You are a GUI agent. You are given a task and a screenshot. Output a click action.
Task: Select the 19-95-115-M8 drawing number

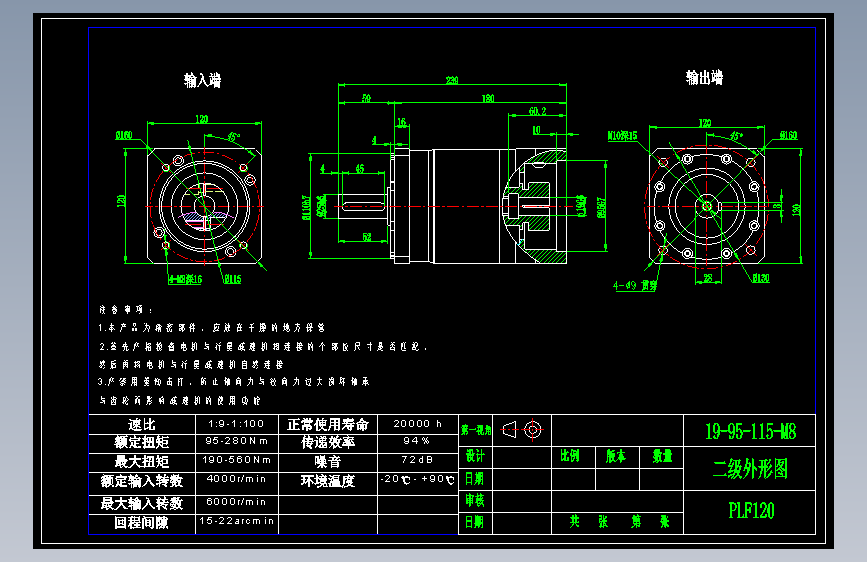pos(750,431)
